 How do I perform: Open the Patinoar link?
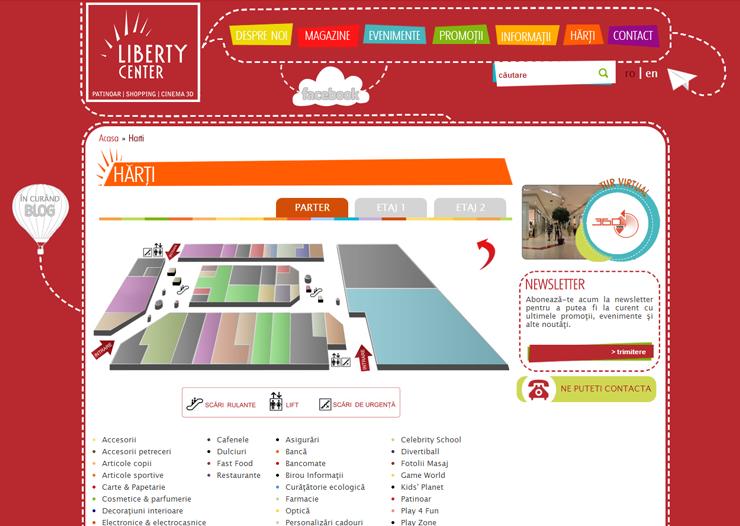click(x=416, y=499)
